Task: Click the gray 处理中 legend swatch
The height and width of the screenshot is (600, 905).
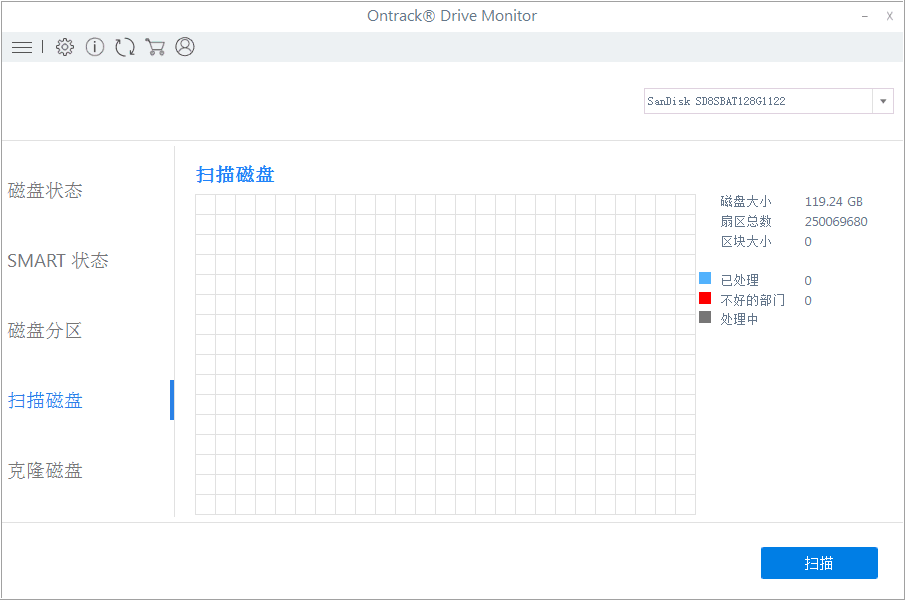Action: pyautogui.click(x=705, y=317)
